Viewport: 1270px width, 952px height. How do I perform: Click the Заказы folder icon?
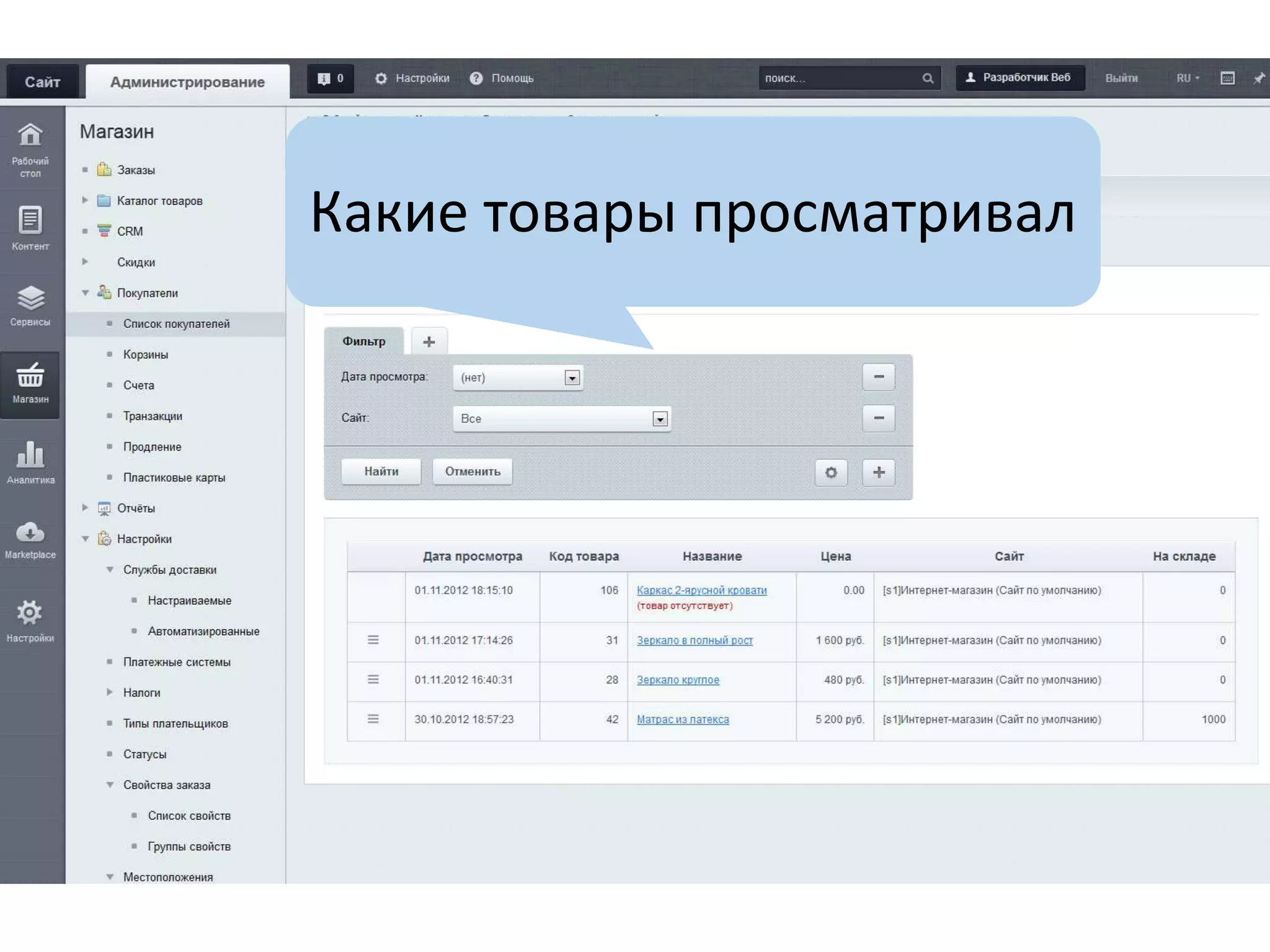[104, 169]
